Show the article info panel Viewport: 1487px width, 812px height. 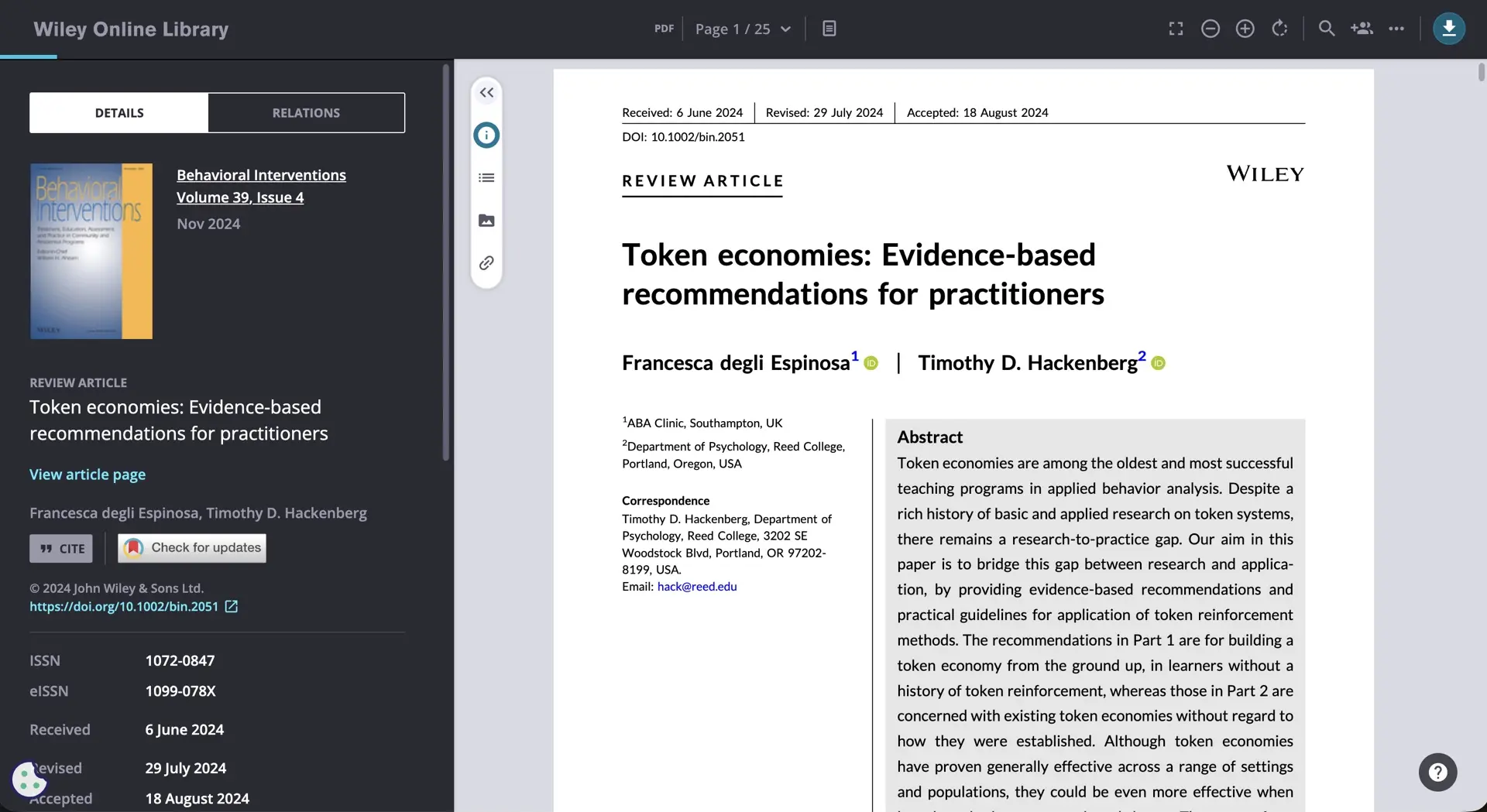pos(486,135)
